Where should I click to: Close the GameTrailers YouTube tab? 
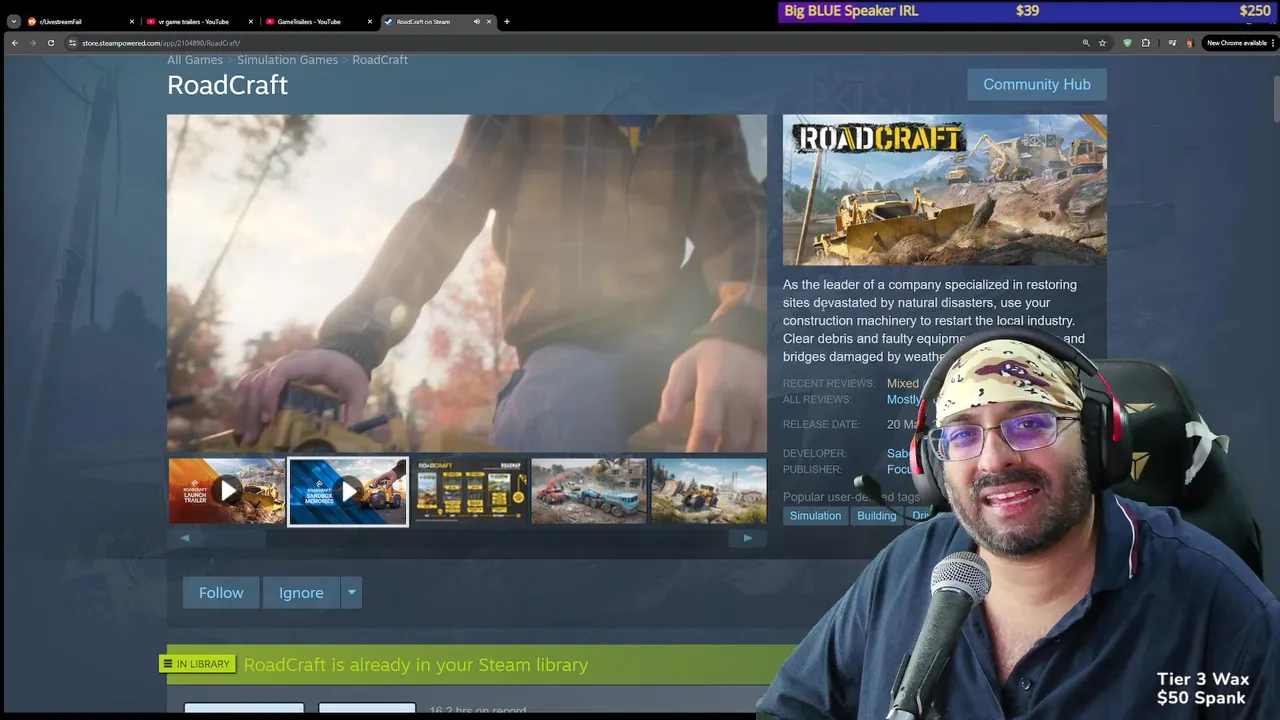(370, 21)
